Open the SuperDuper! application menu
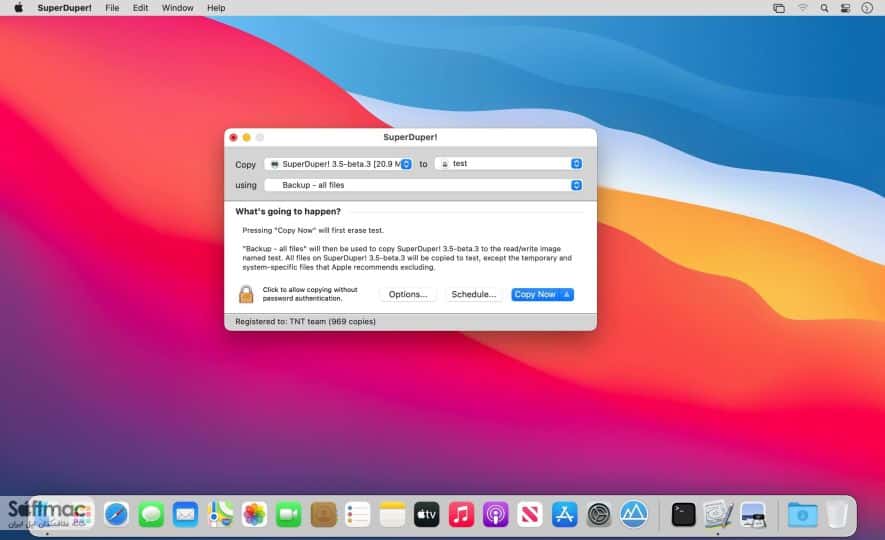 (64, 8)
